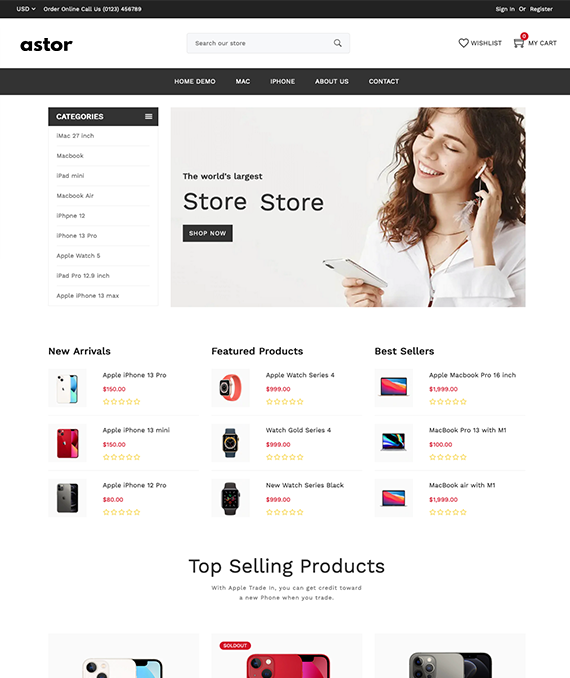The height and width of the screenshot is (678, 570).
Task: Select Apple Watch 5 category
Action: [78, 256]
